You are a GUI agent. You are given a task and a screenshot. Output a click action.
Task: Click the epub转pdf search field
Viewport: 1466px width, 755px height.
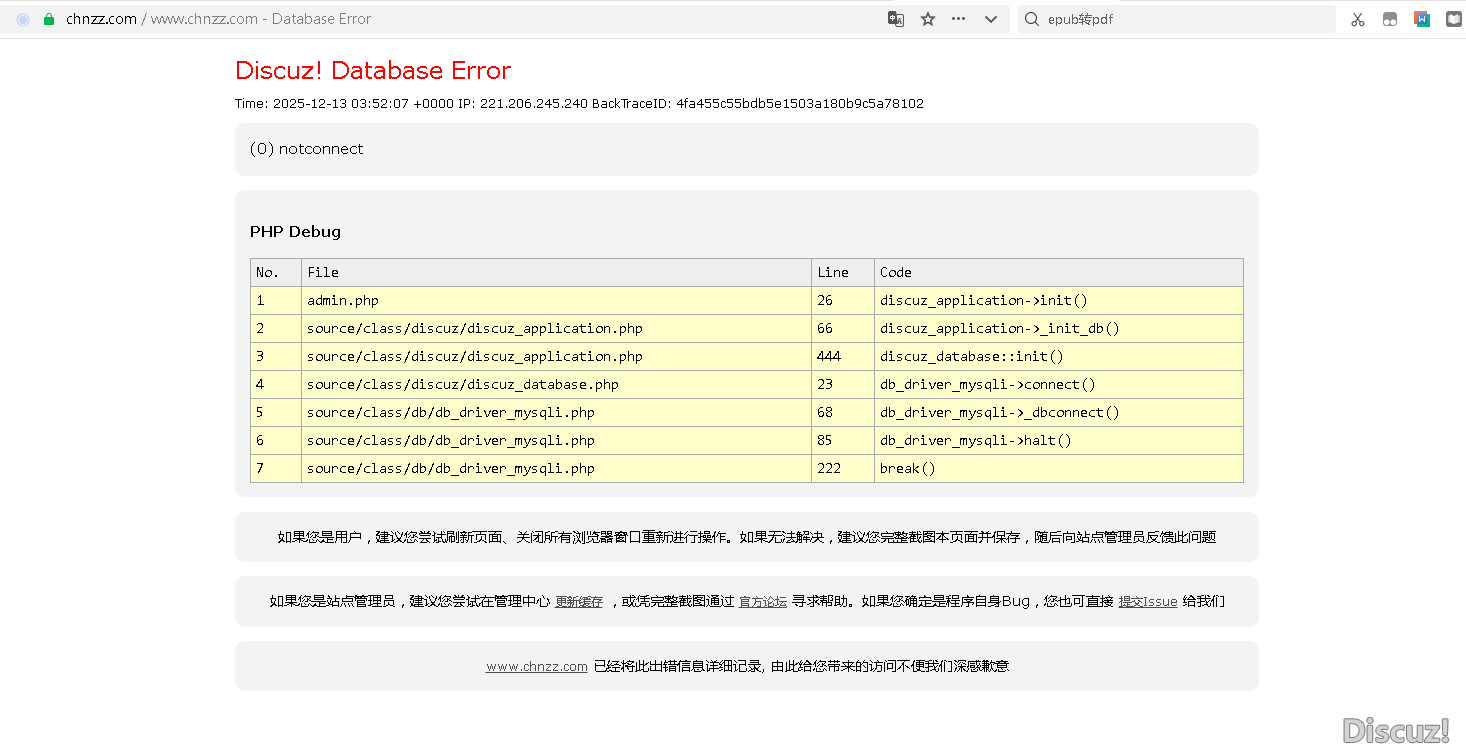pos(1180,19)
